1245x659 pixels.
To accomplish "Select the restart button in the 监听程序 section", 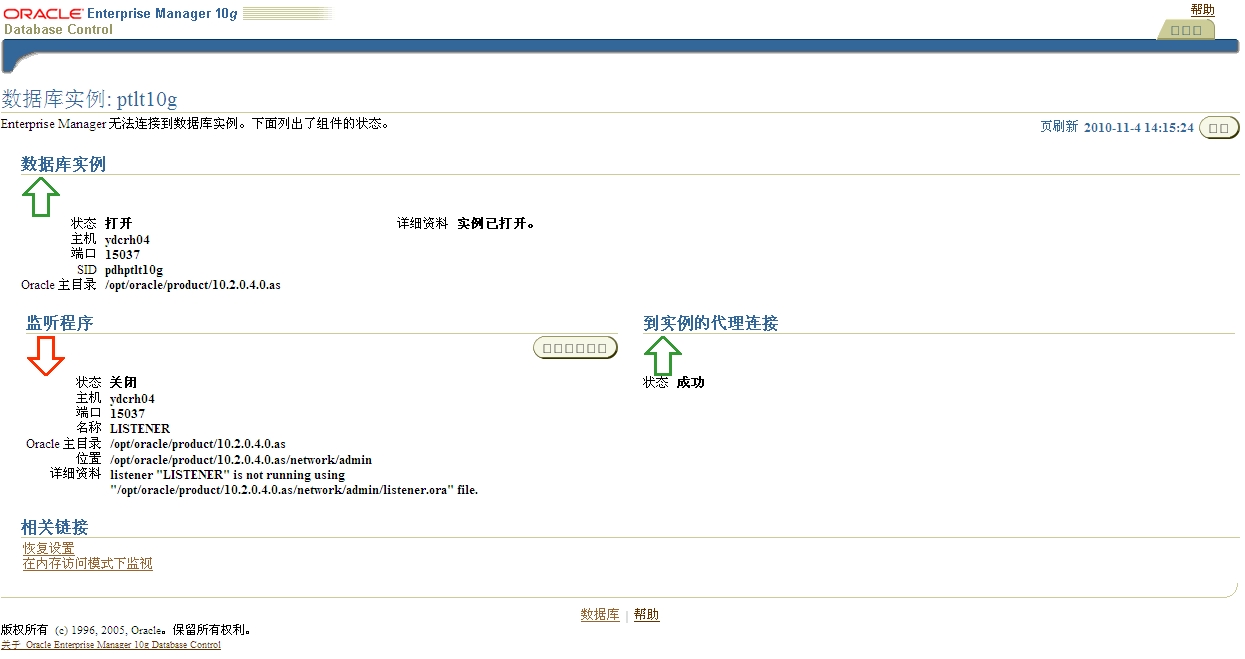I will (574, 347).
